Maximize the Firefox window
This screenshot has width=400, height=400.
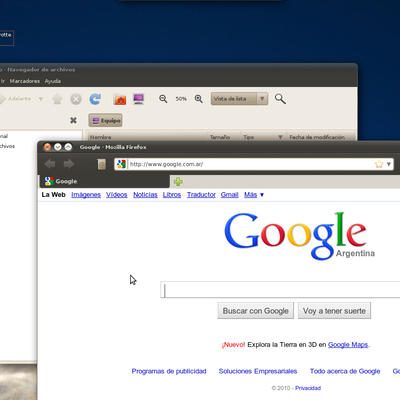pyautogui.click(x=68, y=147)
